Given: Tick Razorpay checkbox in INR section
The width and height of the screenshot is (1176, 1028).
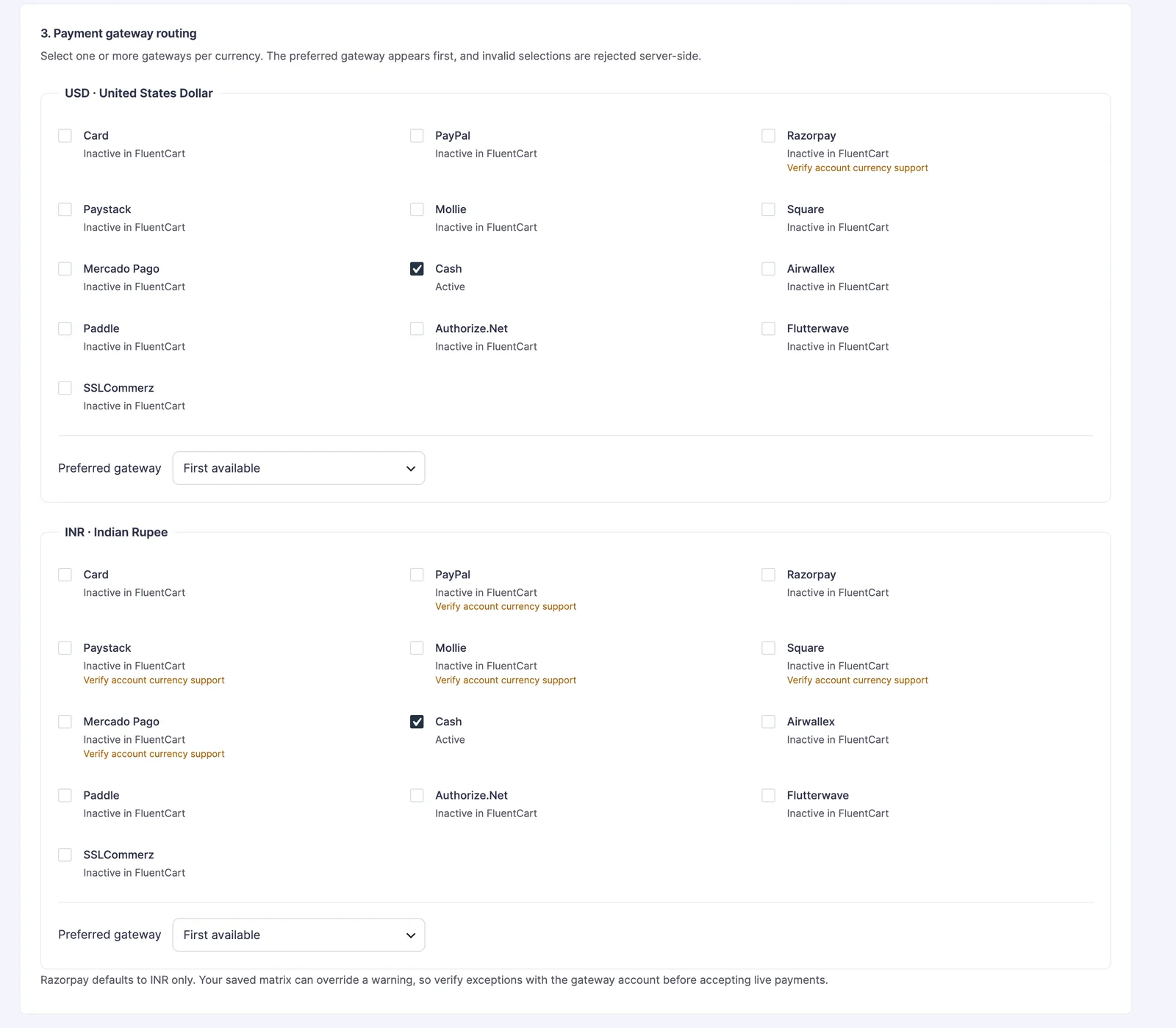Looking at the screenshot, I should (x=768, y=575).
